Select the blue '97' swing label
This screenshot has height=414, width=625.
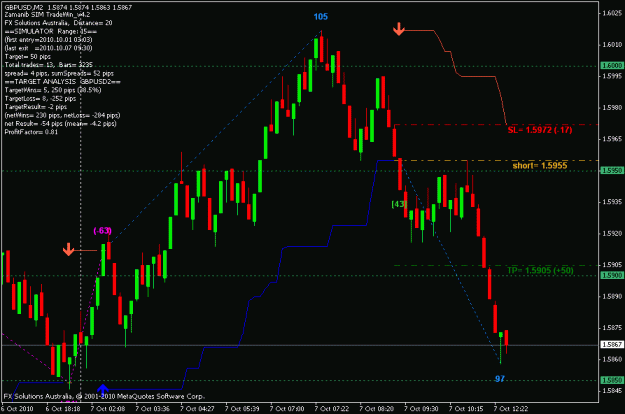[x=500, y=379]
